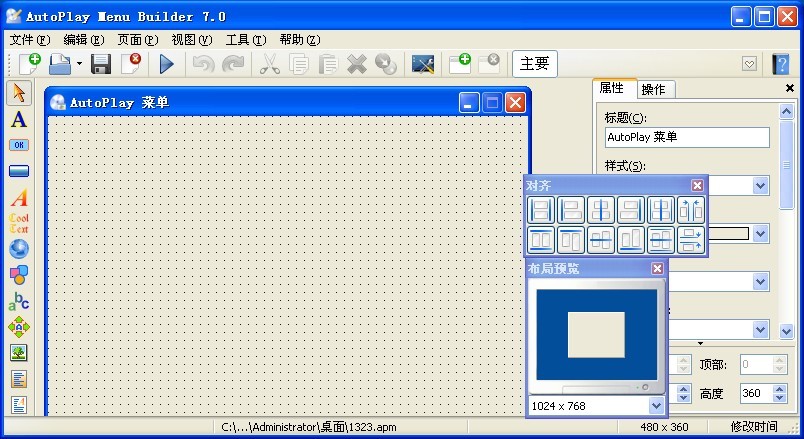Click the 标题 title input field
This screenshot has height=439, width=804.
pyautogui.click(x=686, y=138)
